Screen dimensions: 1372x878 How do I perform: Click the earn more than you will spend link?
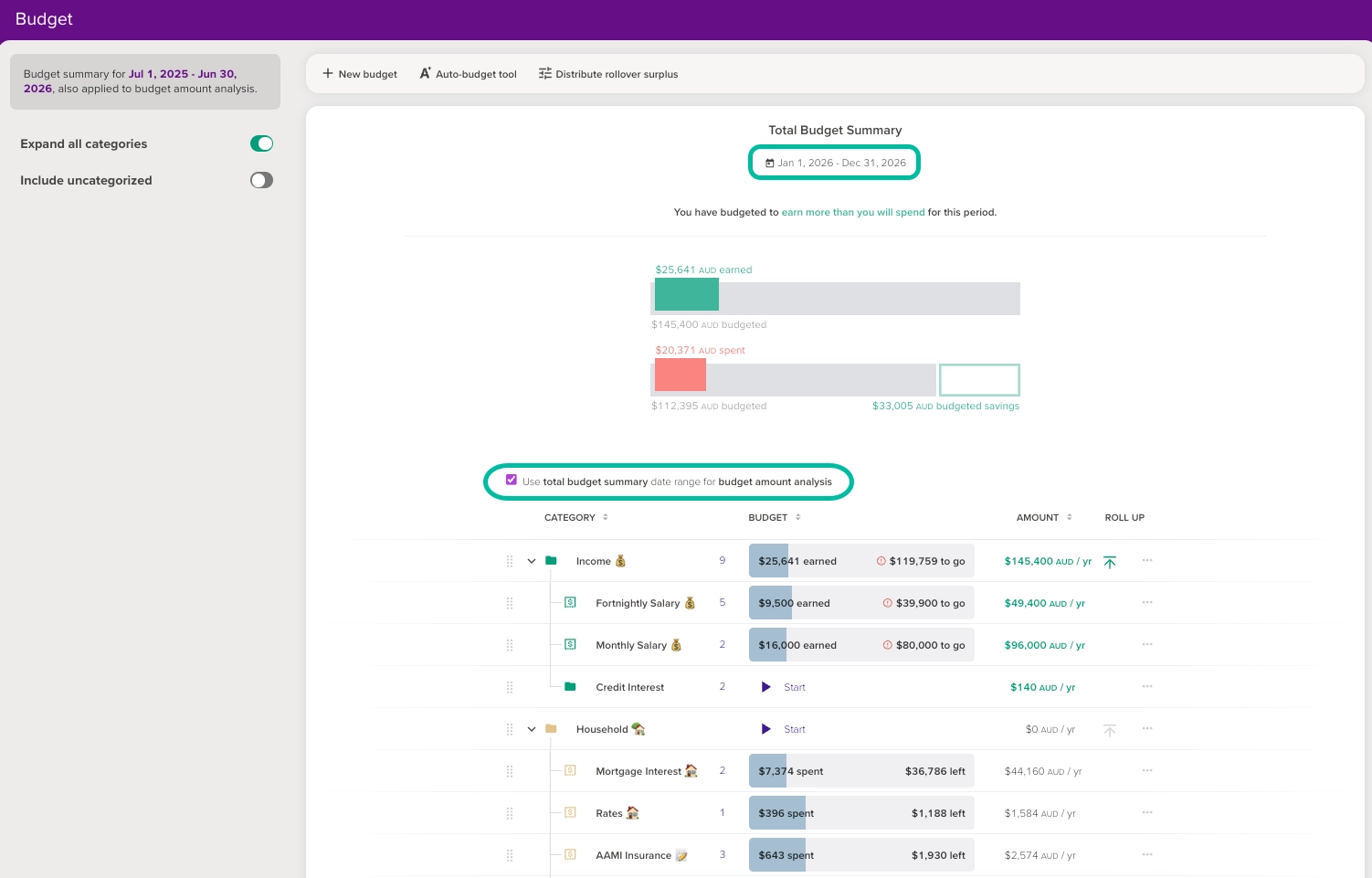click(853, 212)
